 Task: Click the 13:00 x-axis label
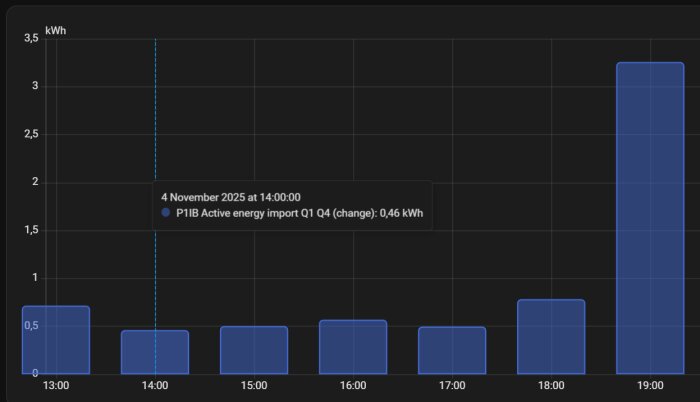click(x=56, y=385)
